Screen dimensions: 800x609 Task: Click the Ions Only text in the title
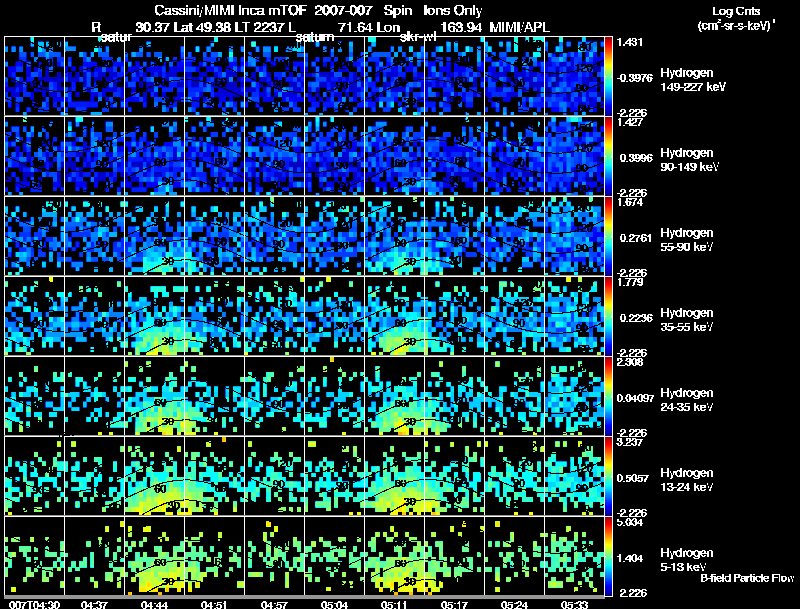coord(453,10)
